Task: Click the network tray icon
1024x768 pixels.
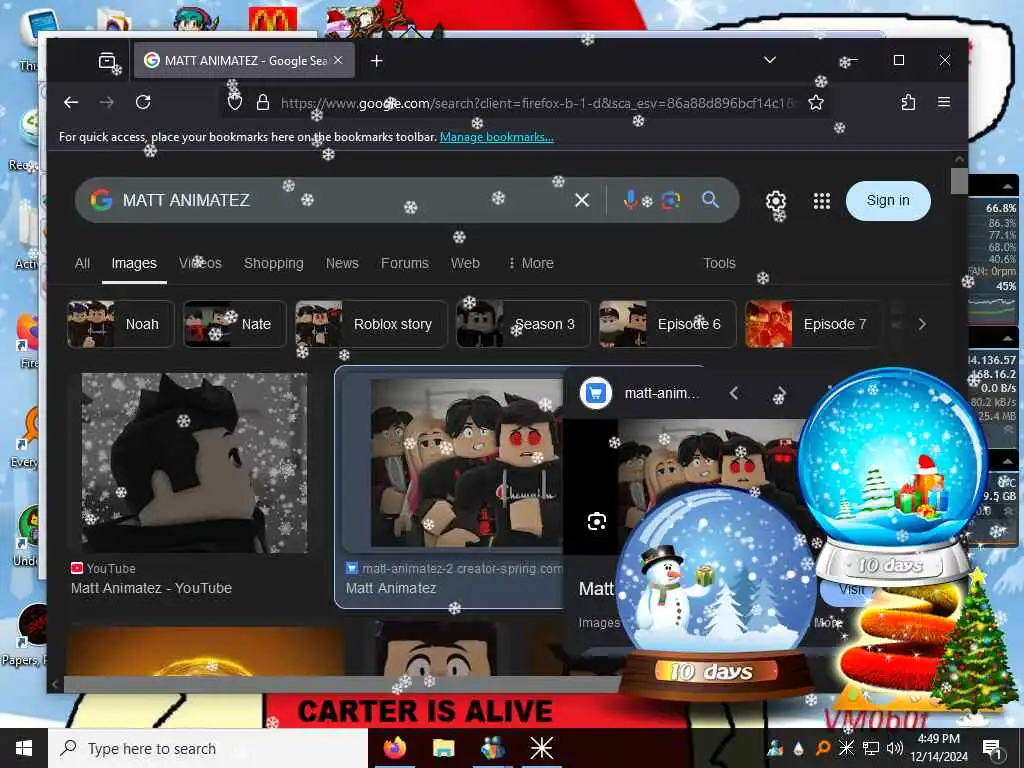Action: point(871,748)
